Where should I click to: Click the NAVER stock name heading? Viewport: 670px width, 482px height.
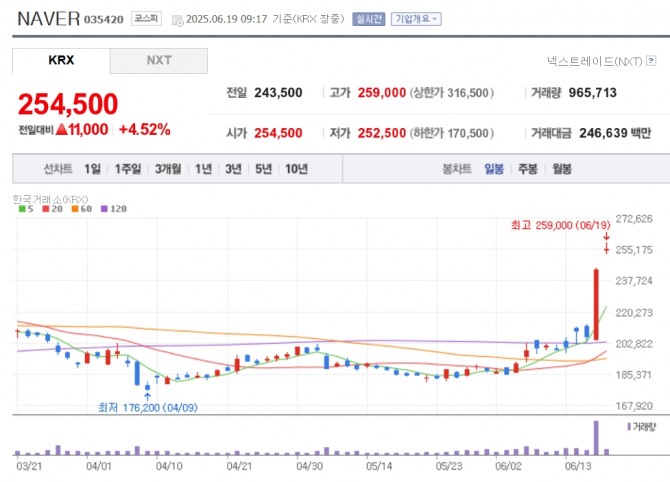pos(48,19)
